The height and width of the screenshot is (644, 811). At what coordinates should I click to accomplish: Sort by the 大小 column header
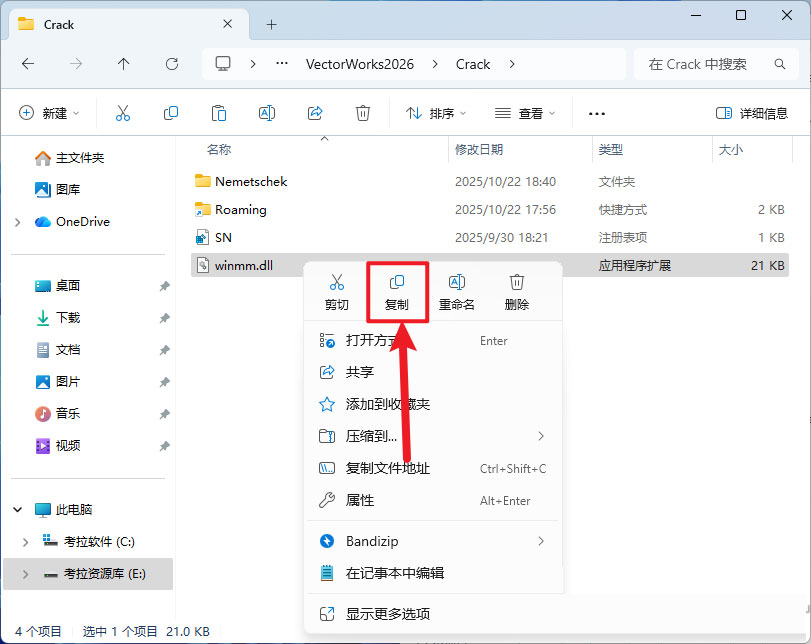point(730,149)
